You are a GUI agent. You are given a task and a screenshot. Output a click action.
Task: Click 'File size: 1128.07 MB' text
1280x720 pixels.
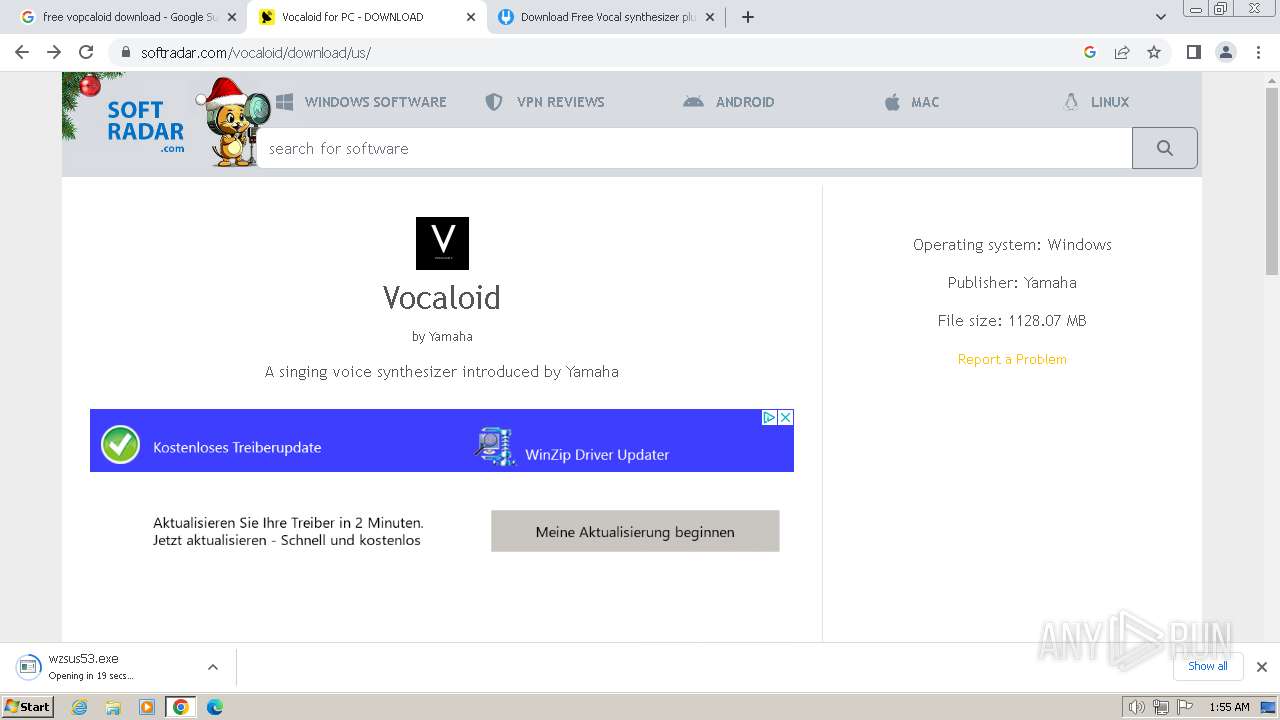click(1012, 320)
